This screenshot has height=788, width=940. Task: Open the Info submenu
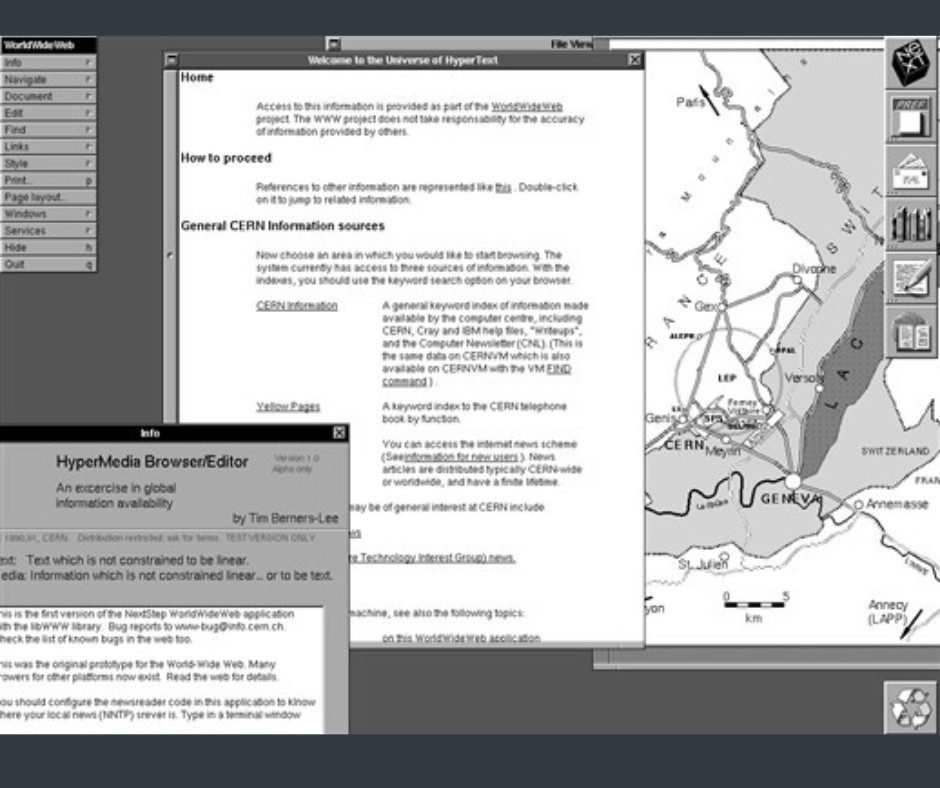pos(48,62)
